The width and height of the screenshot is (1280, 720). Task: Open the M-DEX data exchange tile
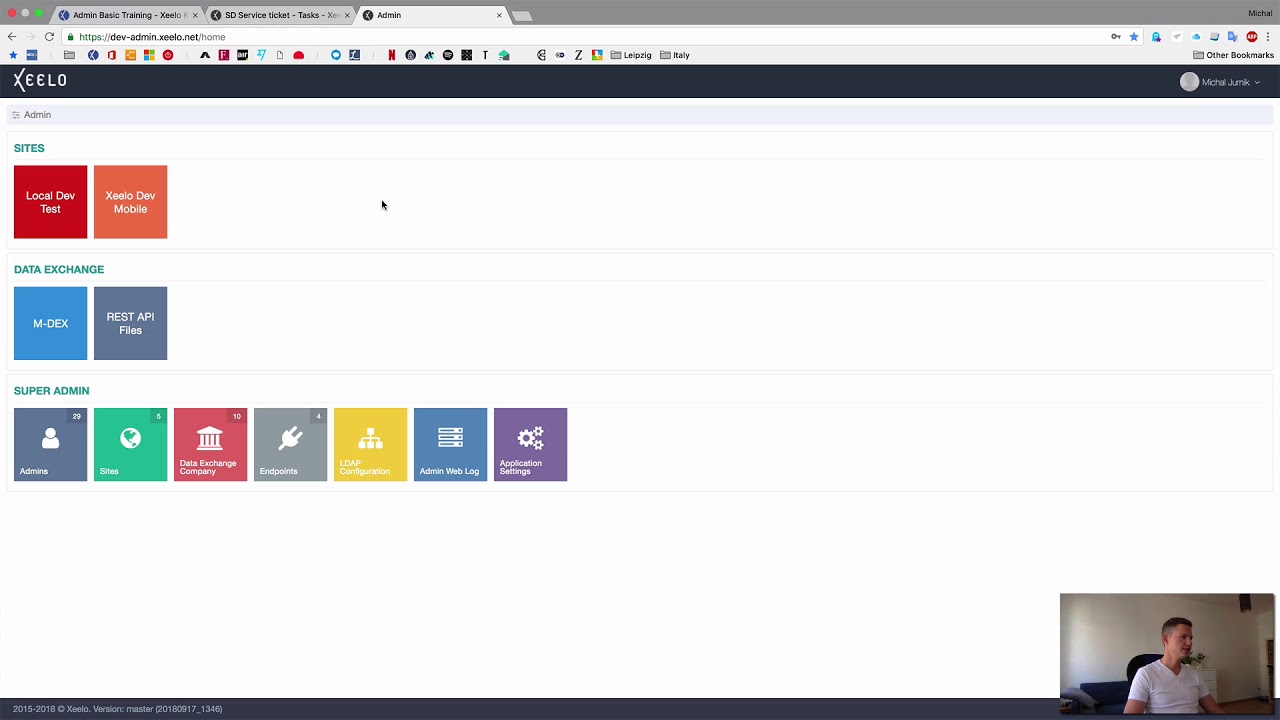pos(50,323)
